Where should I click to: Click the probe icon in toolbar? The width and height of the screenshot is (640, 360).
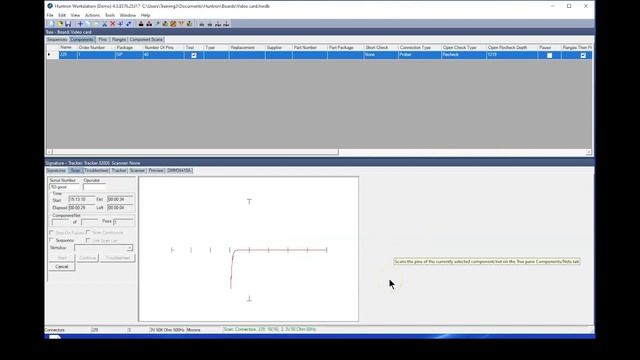coord(157,24)
